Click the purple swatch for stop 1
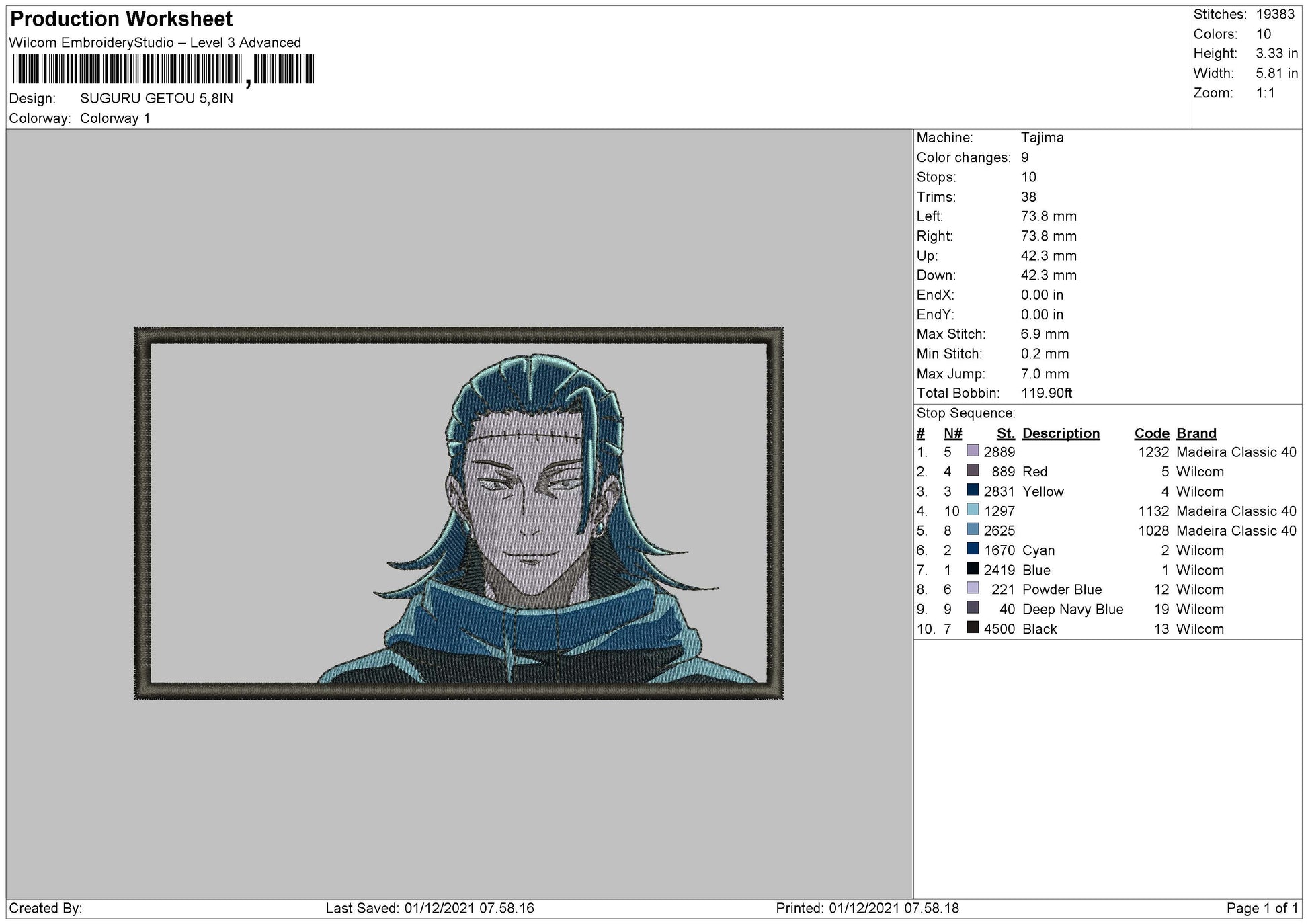The image size is (1308, 924). [x=973, y=451]
